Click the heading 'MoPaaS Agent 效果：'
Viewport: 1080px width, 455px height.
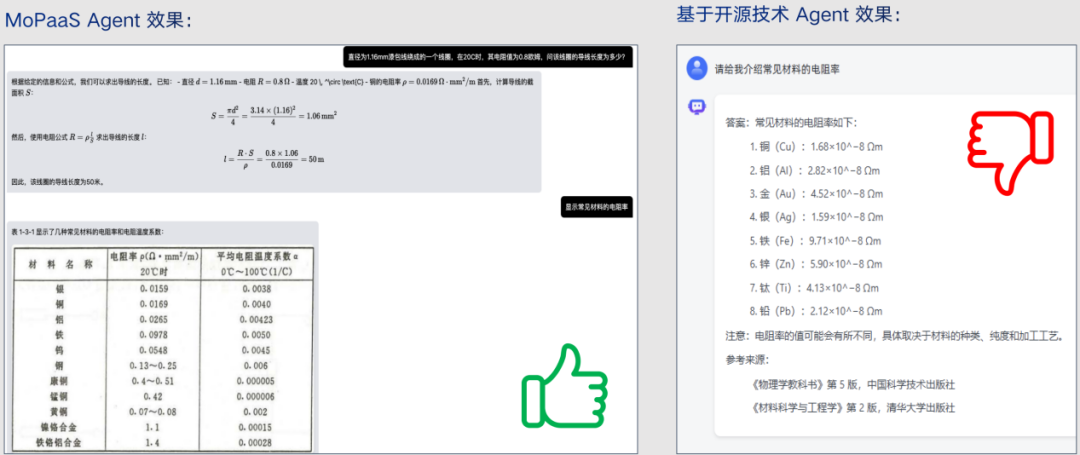(x=97, y=21)
